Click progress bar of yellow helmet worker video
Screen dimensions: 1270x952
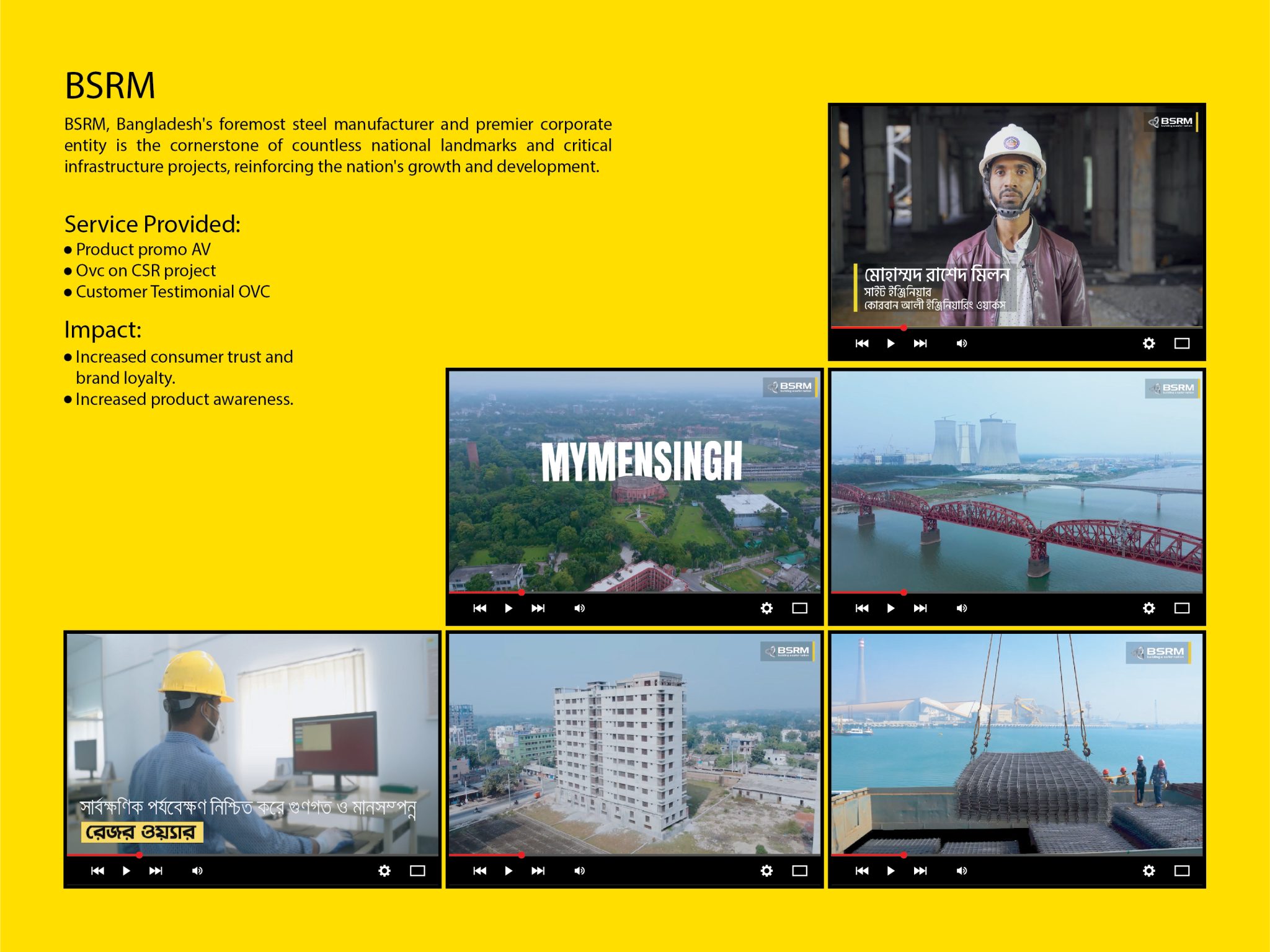tap(253, 855)
